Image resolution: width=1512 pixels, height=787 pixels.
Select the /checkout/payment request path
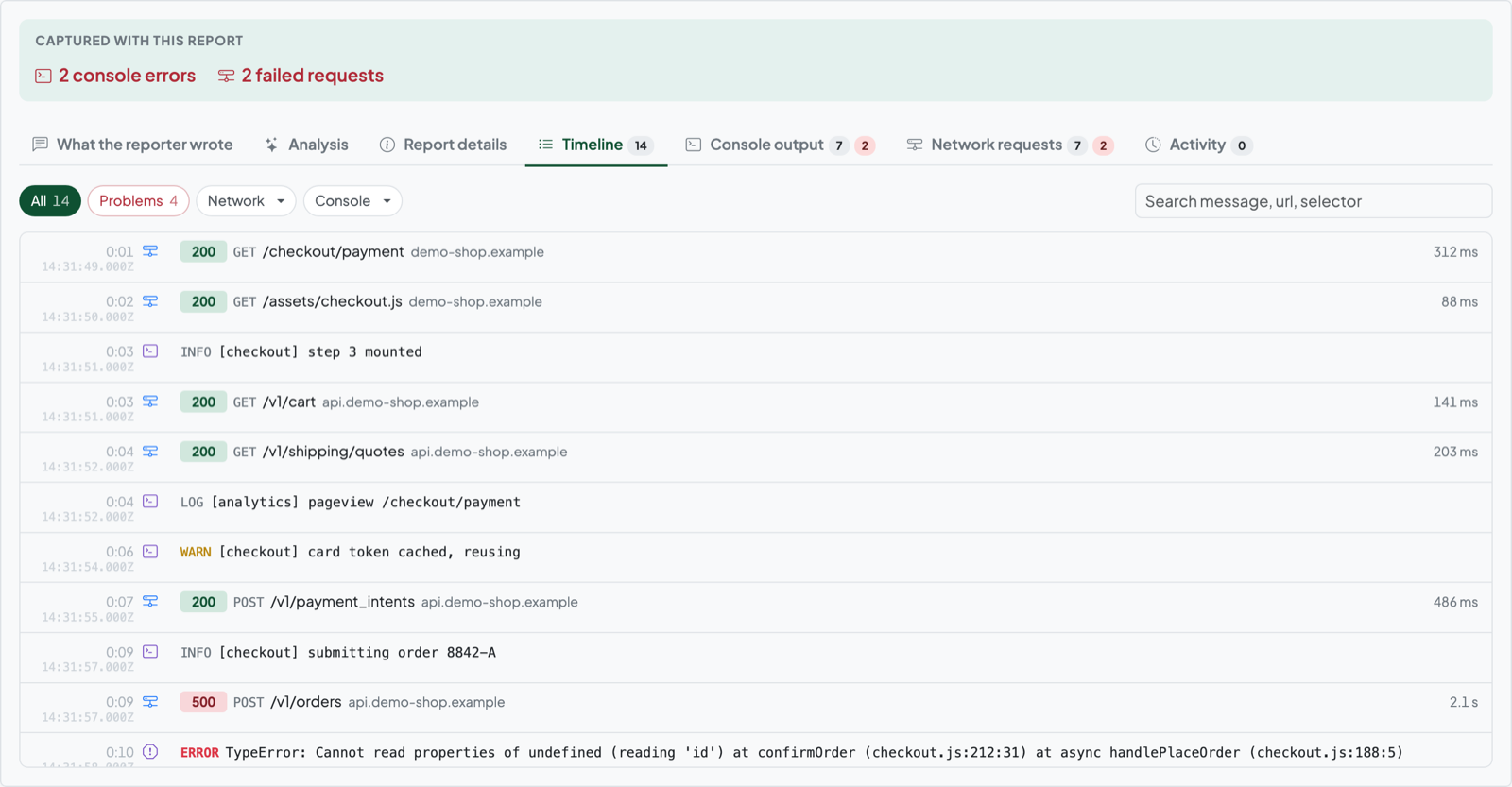pyautogui.click(x=334, y=251)
